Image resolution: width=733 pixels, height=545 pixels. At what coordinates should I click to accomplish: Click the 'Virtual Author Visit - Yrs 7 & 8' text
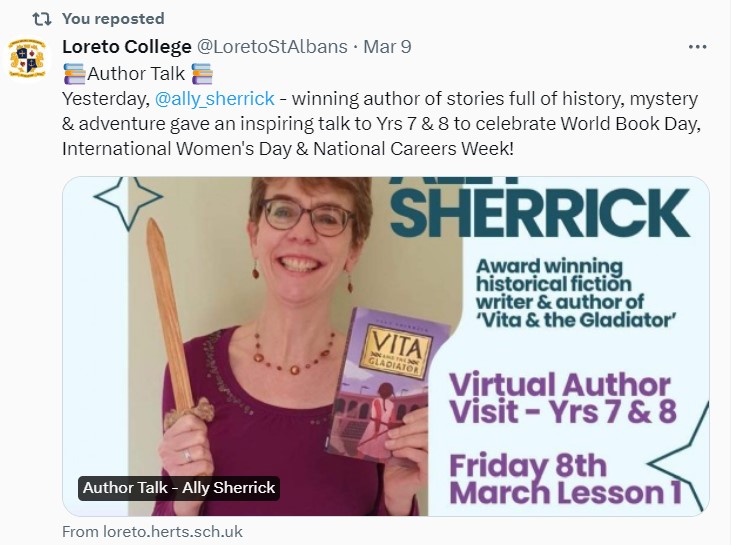click(x=559, y=399)
